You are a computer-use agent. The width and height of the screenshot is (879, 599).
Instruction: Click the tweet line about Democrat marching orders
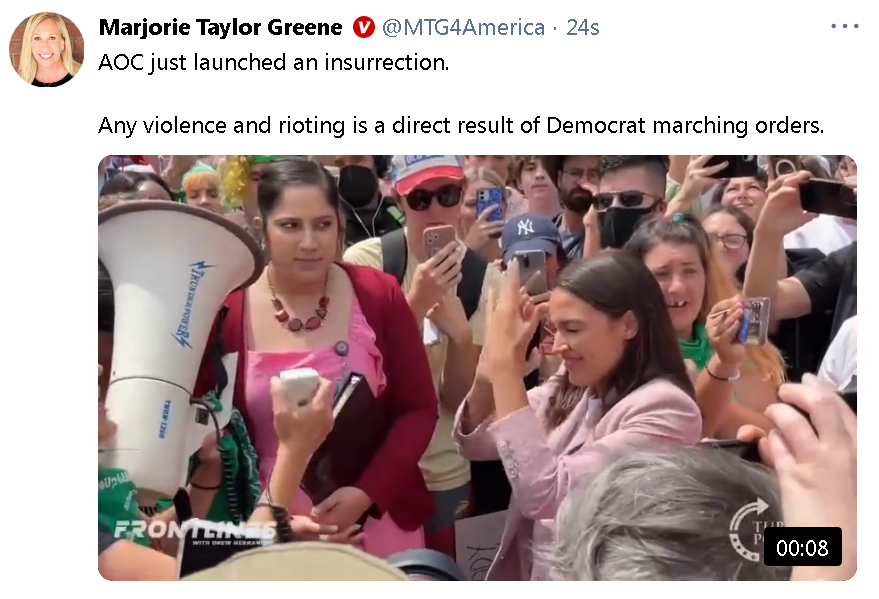pyautogui.click(x=461, y=126)
